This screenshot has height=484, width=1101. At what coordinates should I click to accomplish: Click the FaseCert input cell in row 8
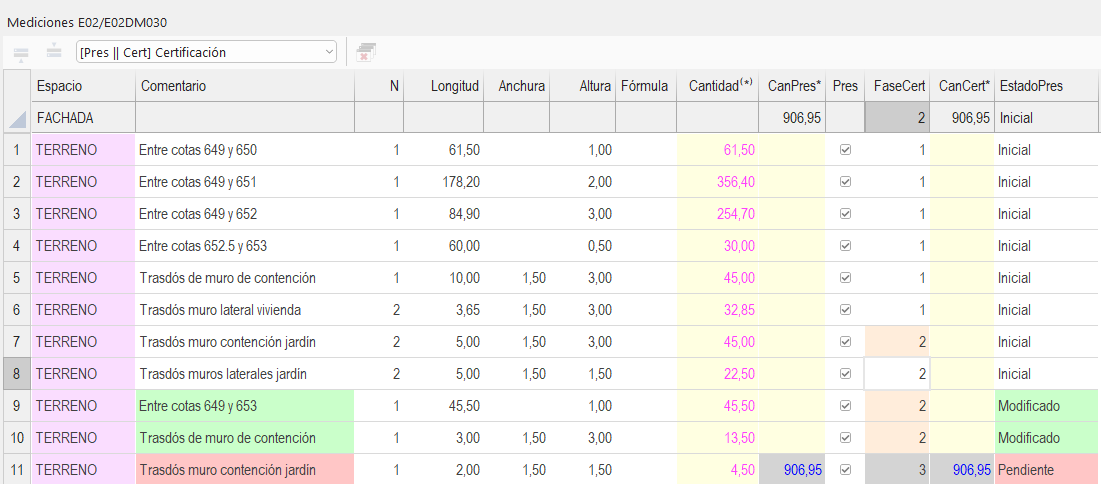coord(897,374)
